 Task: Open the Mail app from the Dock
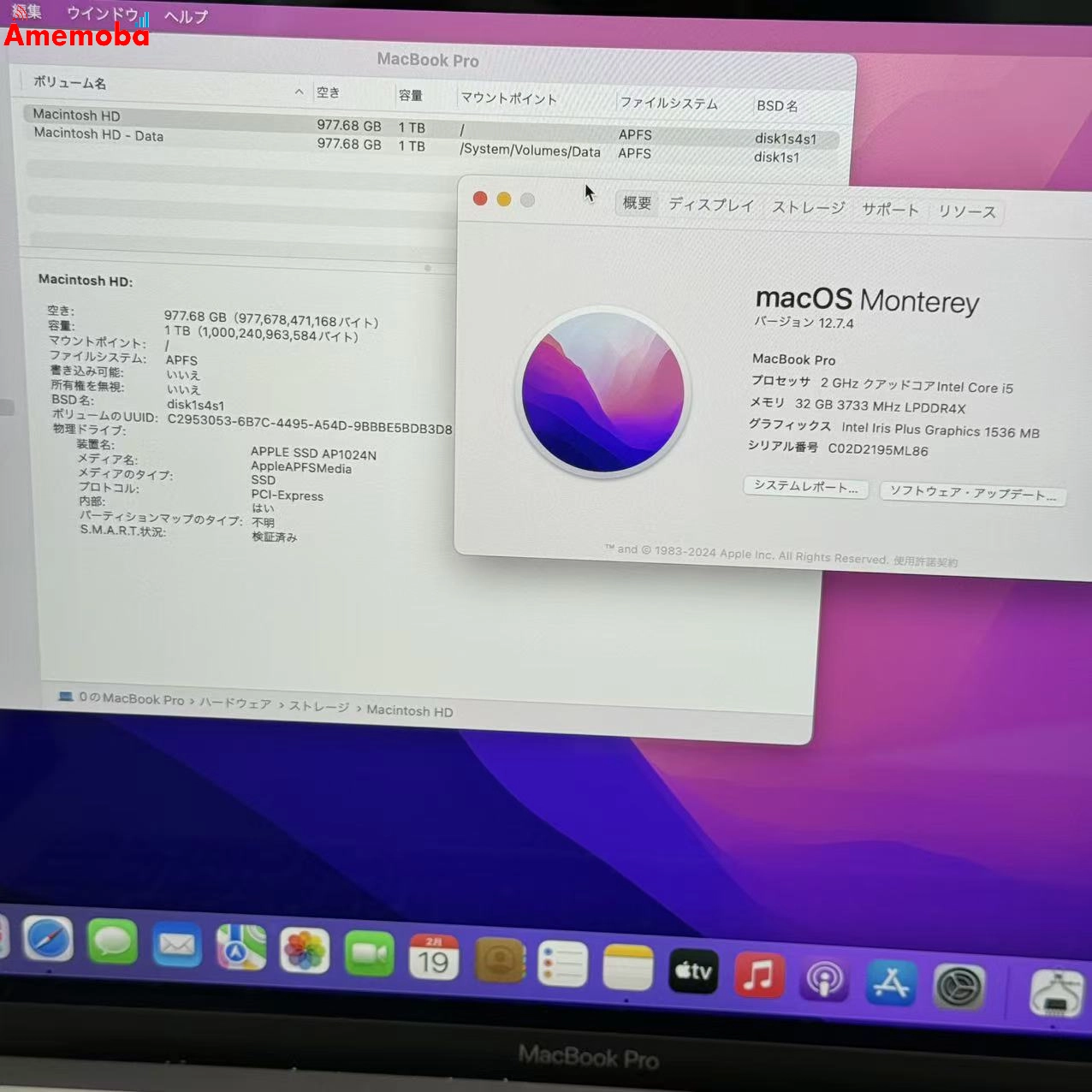176,948
